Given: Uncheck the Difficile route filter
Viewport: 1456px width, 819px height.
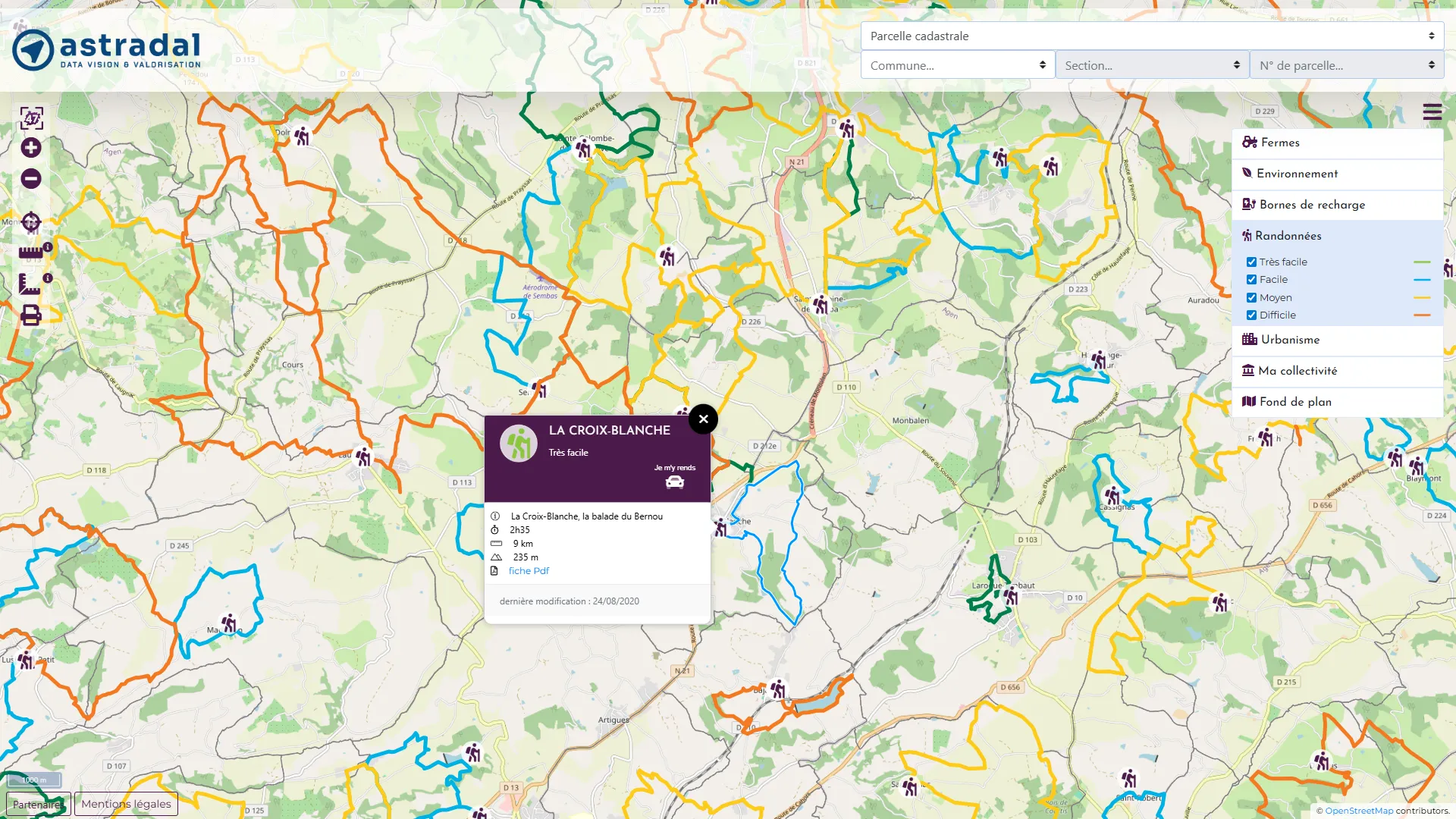Looking at the screenshot, I should pyautogui.click(x=1251, y=315).
